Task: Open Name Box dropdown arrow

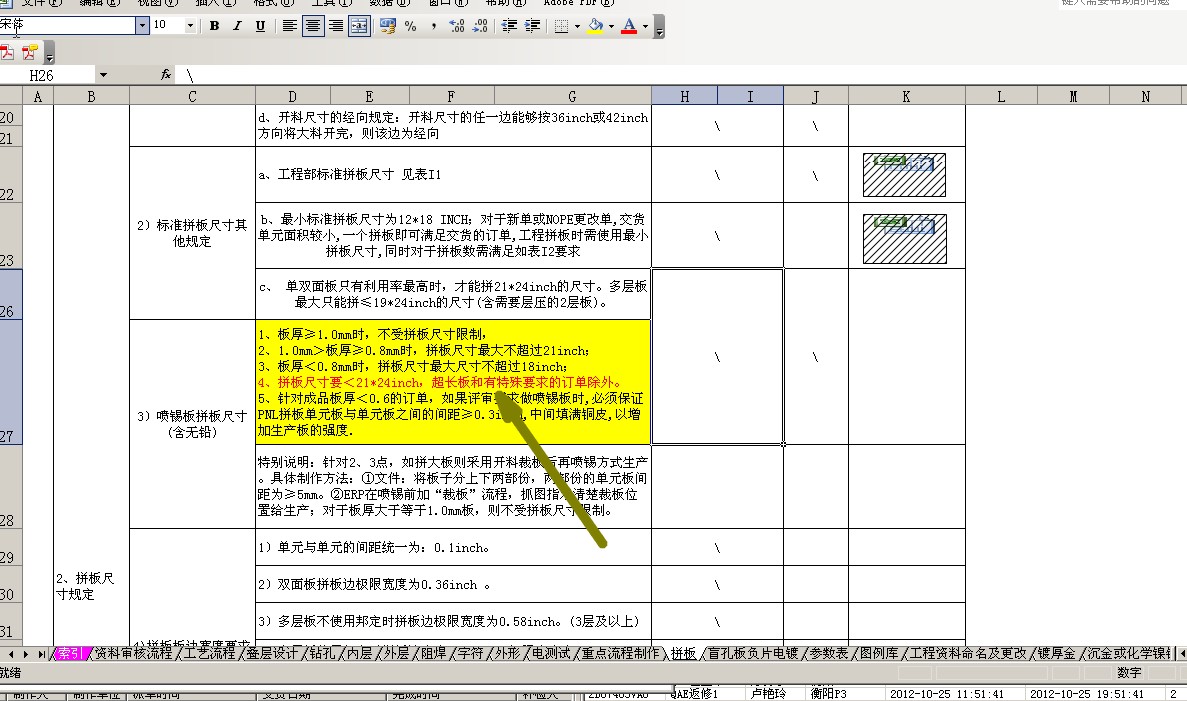Action: (x=103, y=75)
